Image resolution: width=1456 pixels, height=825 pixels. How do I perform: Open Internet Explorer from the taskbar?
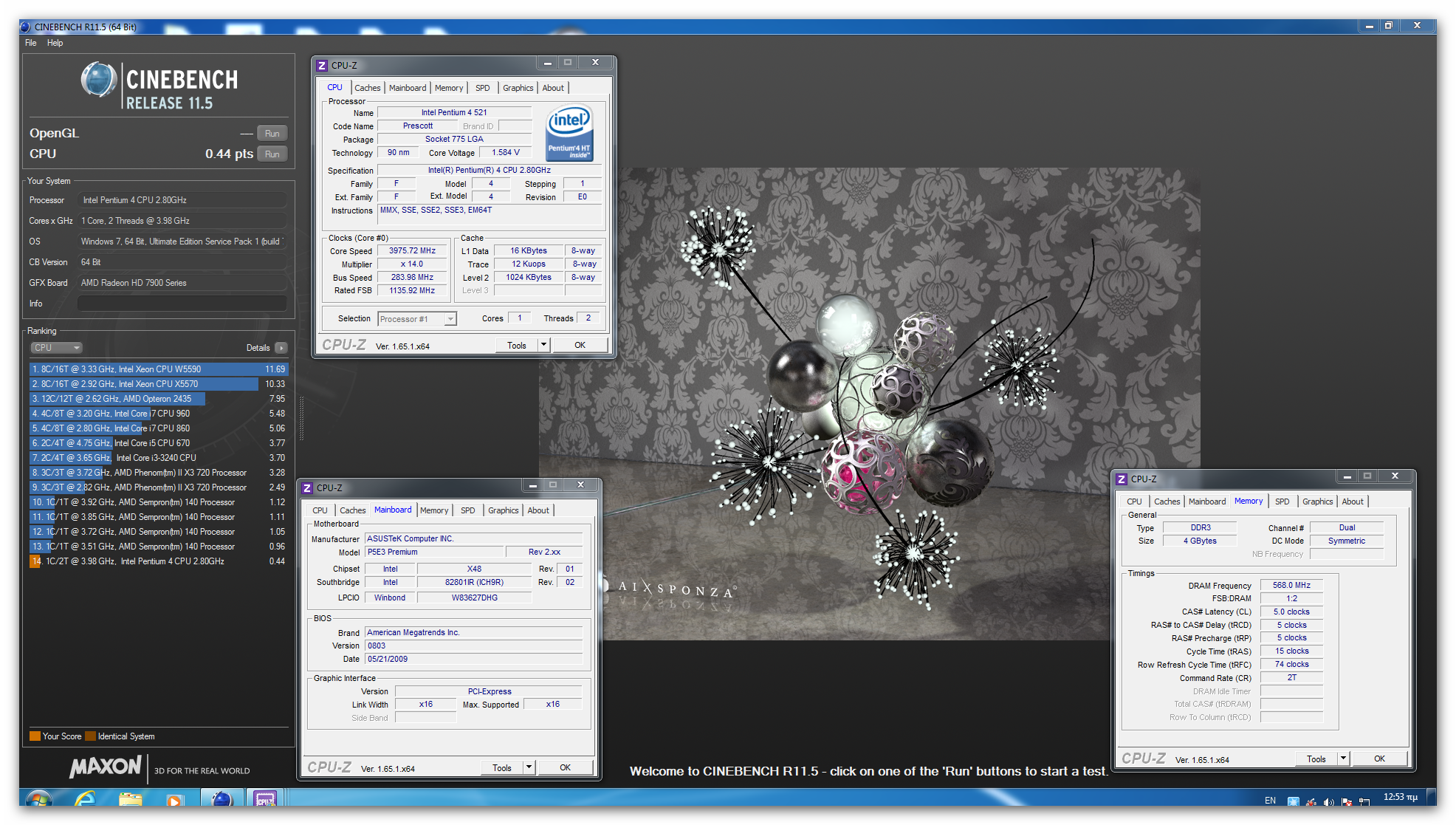[x=86, y=799]
